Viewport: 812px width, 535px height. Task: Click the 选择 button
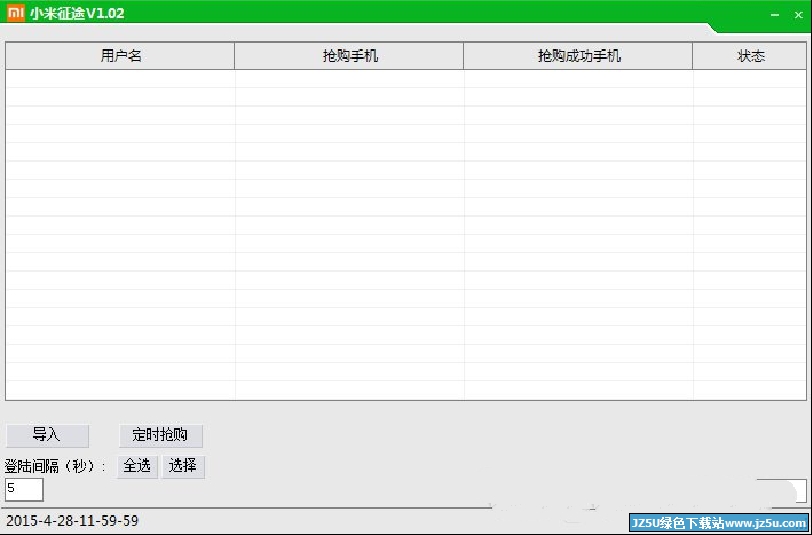pyautogui.click(x=183, y=467)
